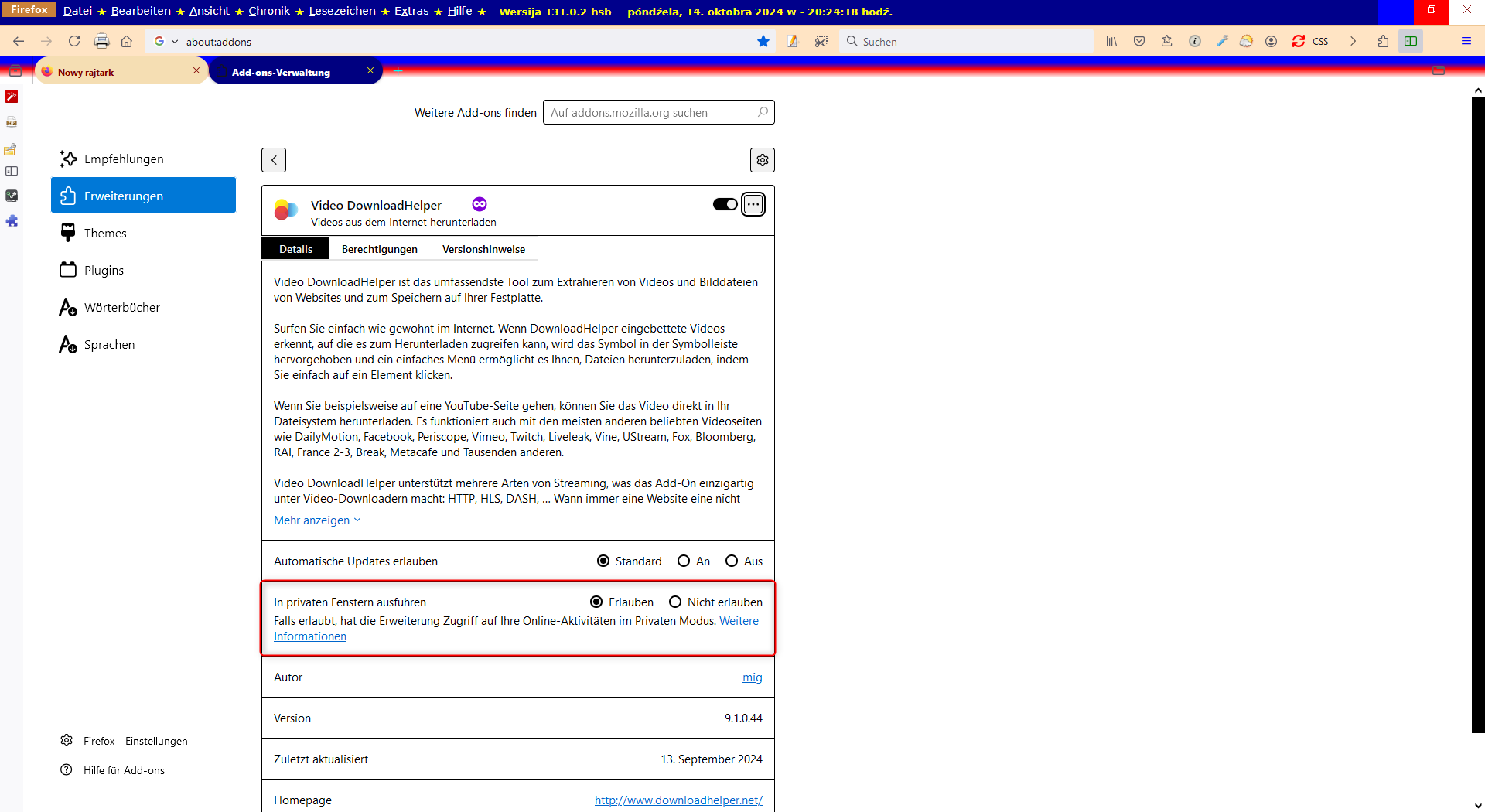Select Nicht erlauben for private windows

coord(675,602)
